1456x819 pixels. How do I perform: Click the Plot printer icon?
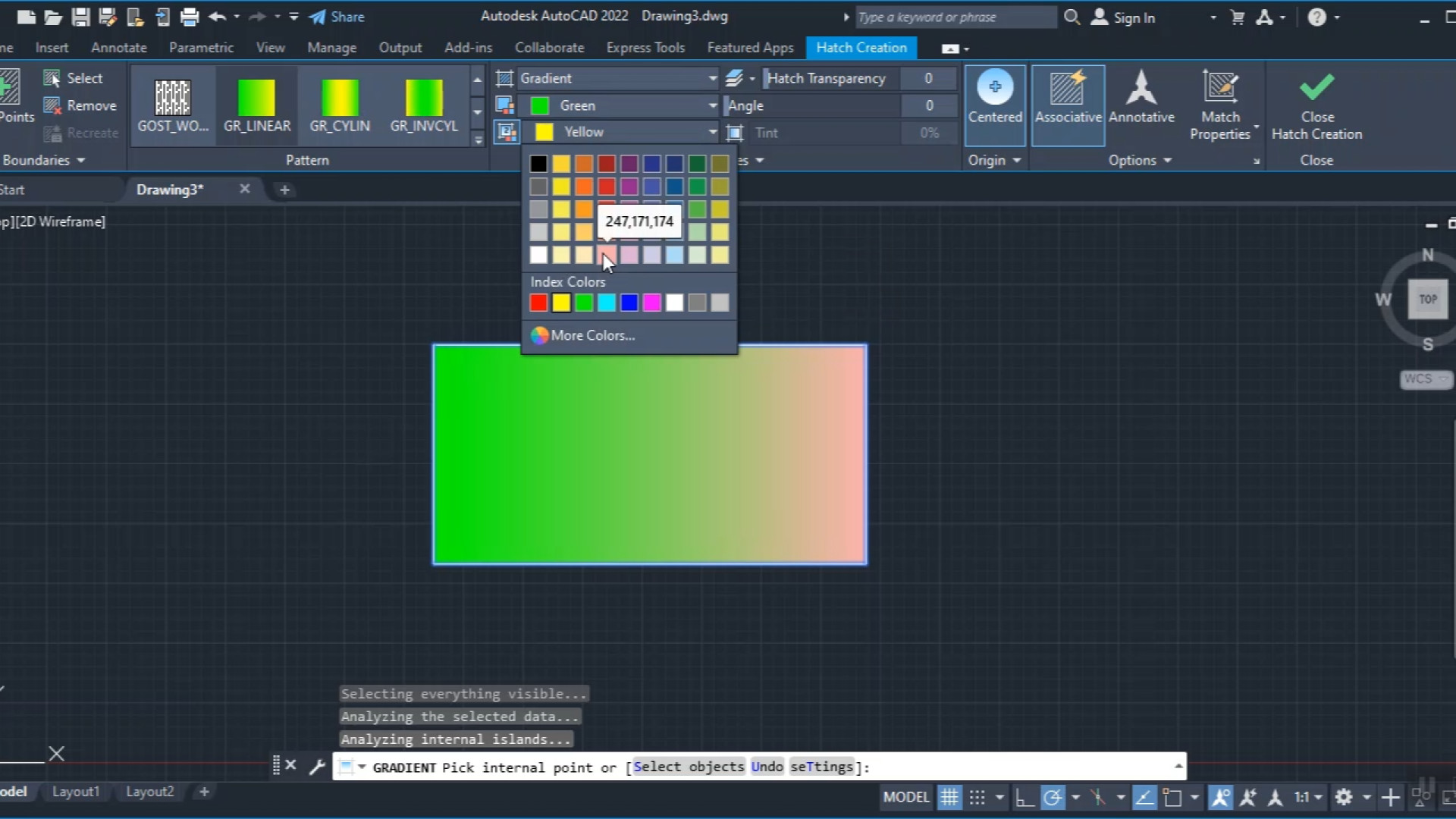click(190, 17)
